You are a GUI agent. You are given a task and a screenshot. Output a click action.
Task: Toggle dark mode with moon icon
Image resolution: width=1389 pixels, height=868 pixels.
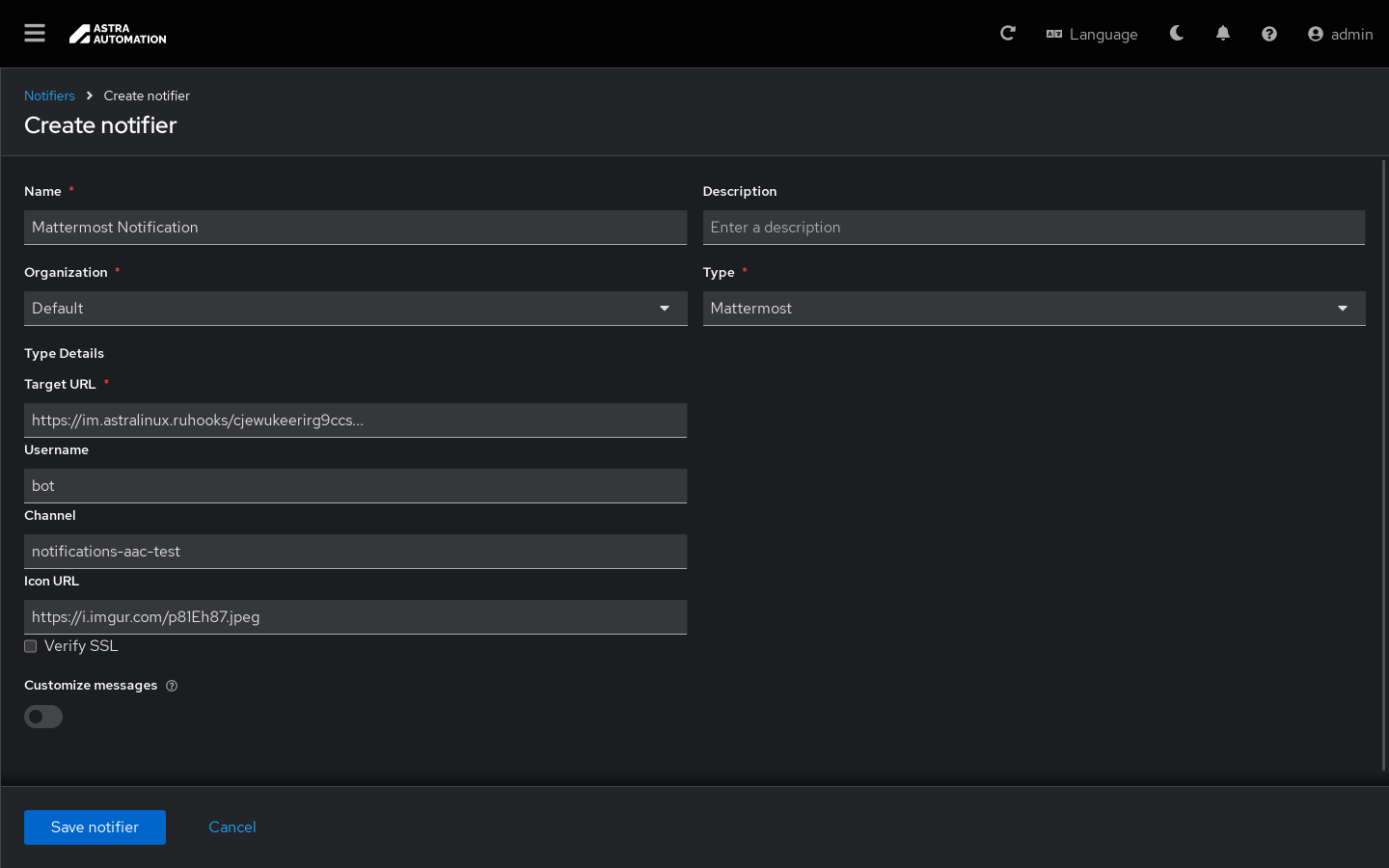click(1177, 34)
